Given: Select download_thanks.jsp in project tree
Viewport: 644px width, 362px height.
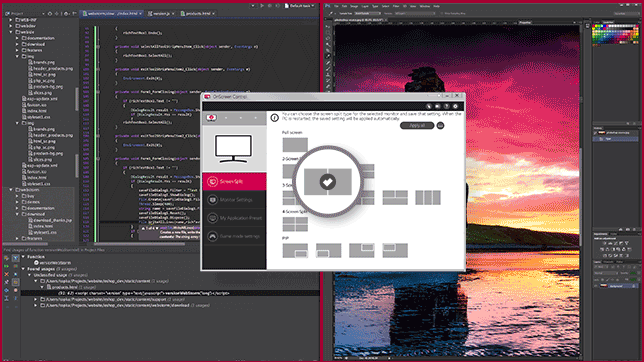Looking at the screenshot, I should (49, 220).
